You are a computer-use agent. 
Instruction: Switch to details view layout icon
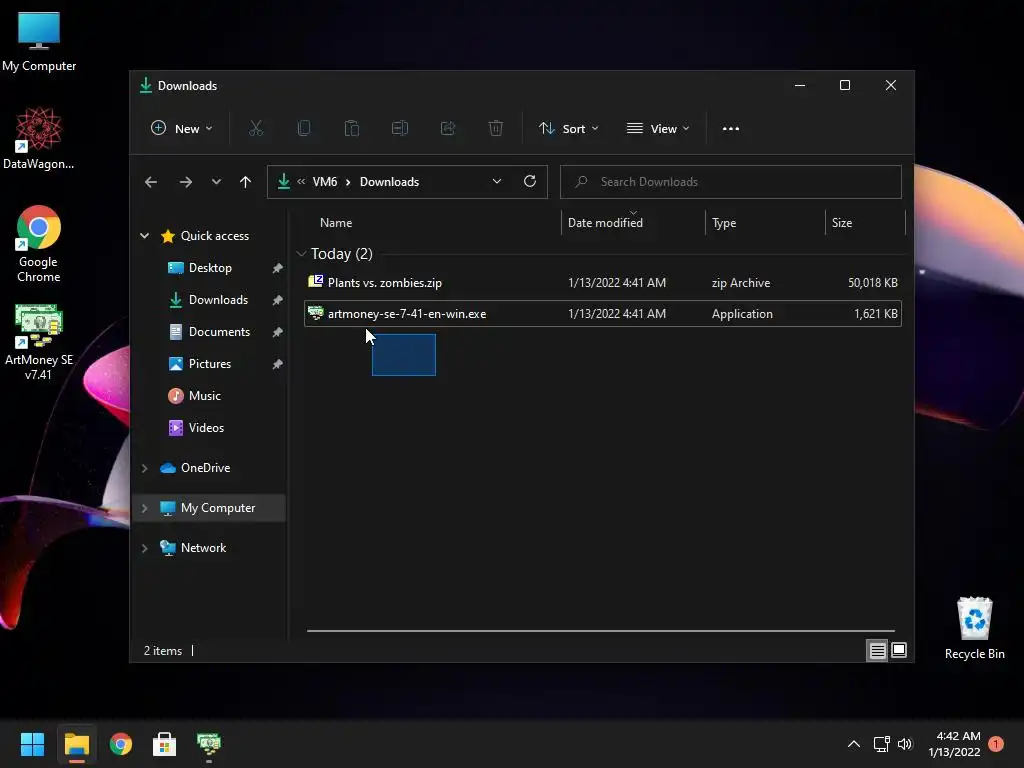[878, 650]
